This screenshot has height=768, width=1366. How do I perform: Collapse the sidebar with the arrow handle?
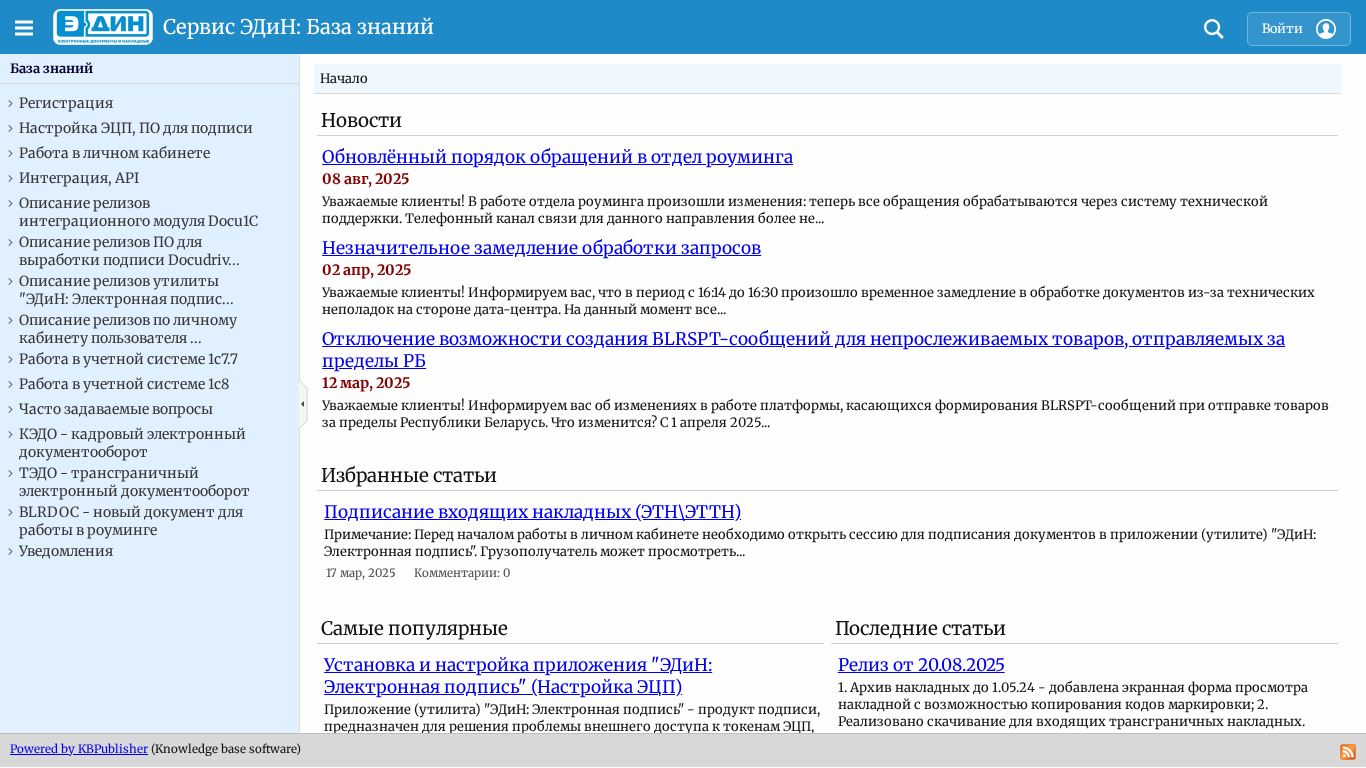(x=303, y=404)
